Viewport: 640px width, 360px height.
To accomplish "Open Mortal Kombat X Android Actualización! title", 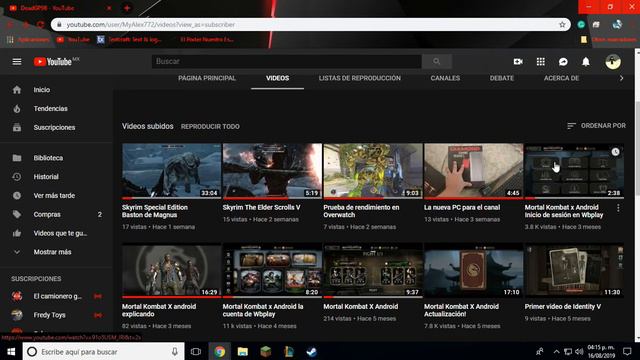I will [461, 310].
